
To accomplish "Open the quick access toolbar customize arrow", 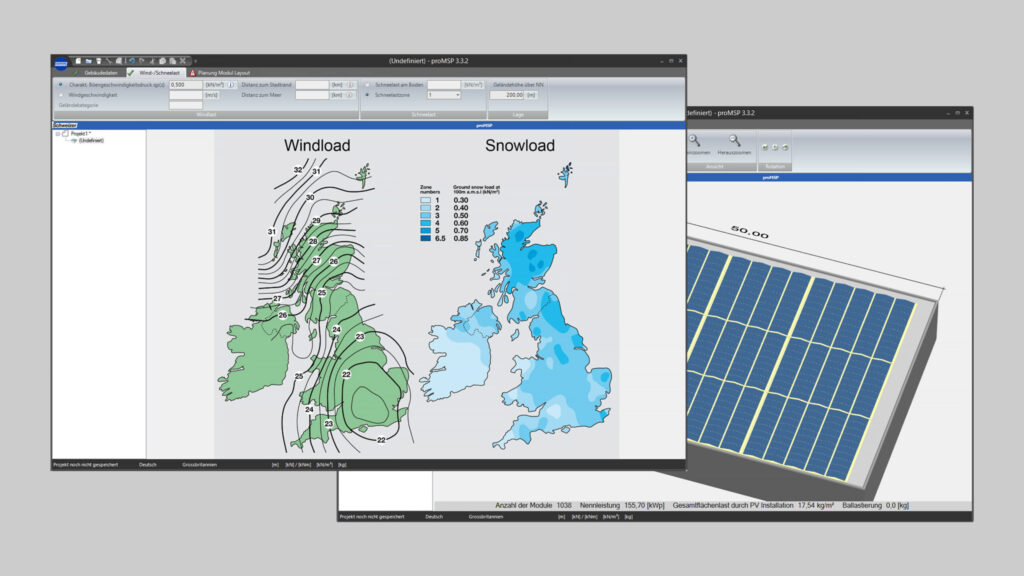I will [x=195, y=61].
